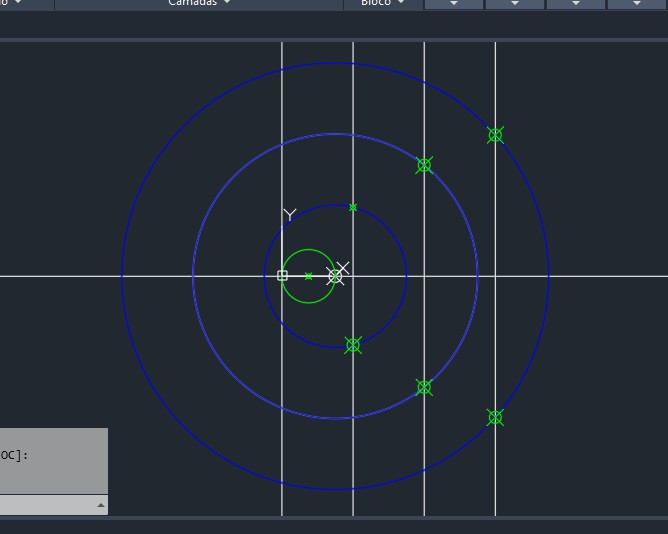
Task: Pick the green center point of small circle
Action: 308,277
